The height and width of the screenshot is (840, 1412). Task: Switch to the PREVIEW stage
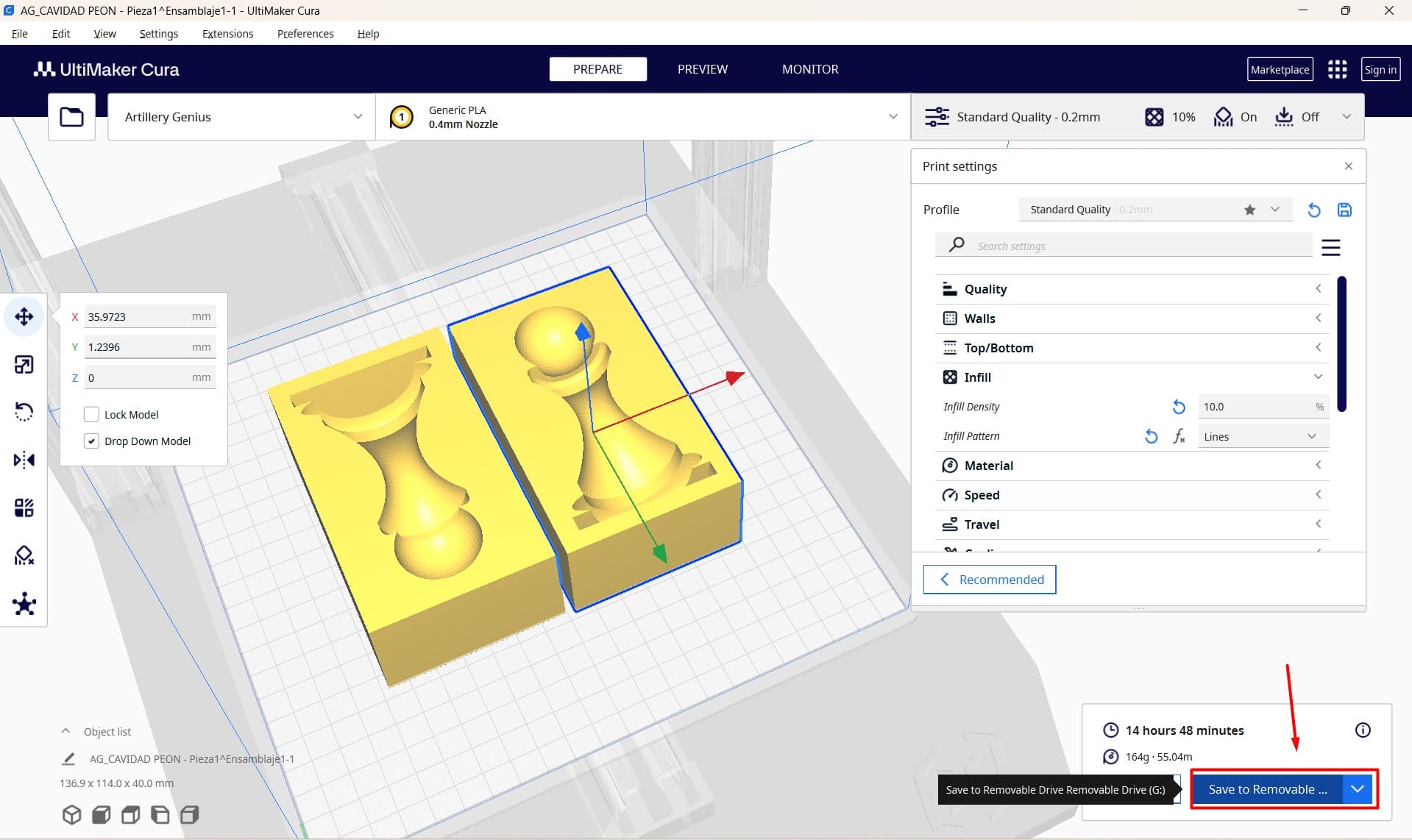702,69
